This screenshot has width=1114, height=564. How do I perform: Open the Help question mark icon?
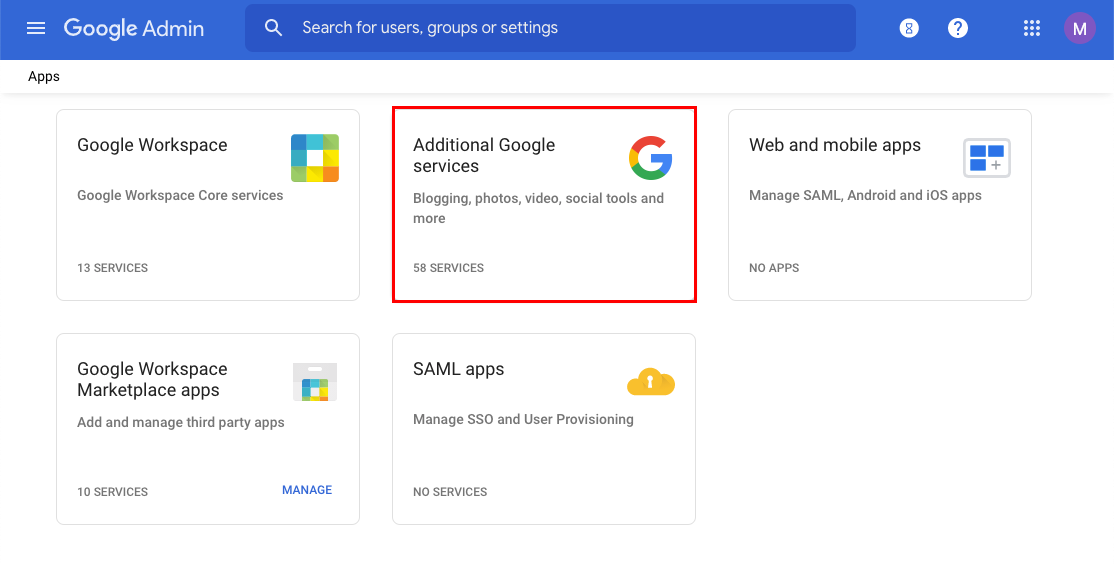point(958,28)
